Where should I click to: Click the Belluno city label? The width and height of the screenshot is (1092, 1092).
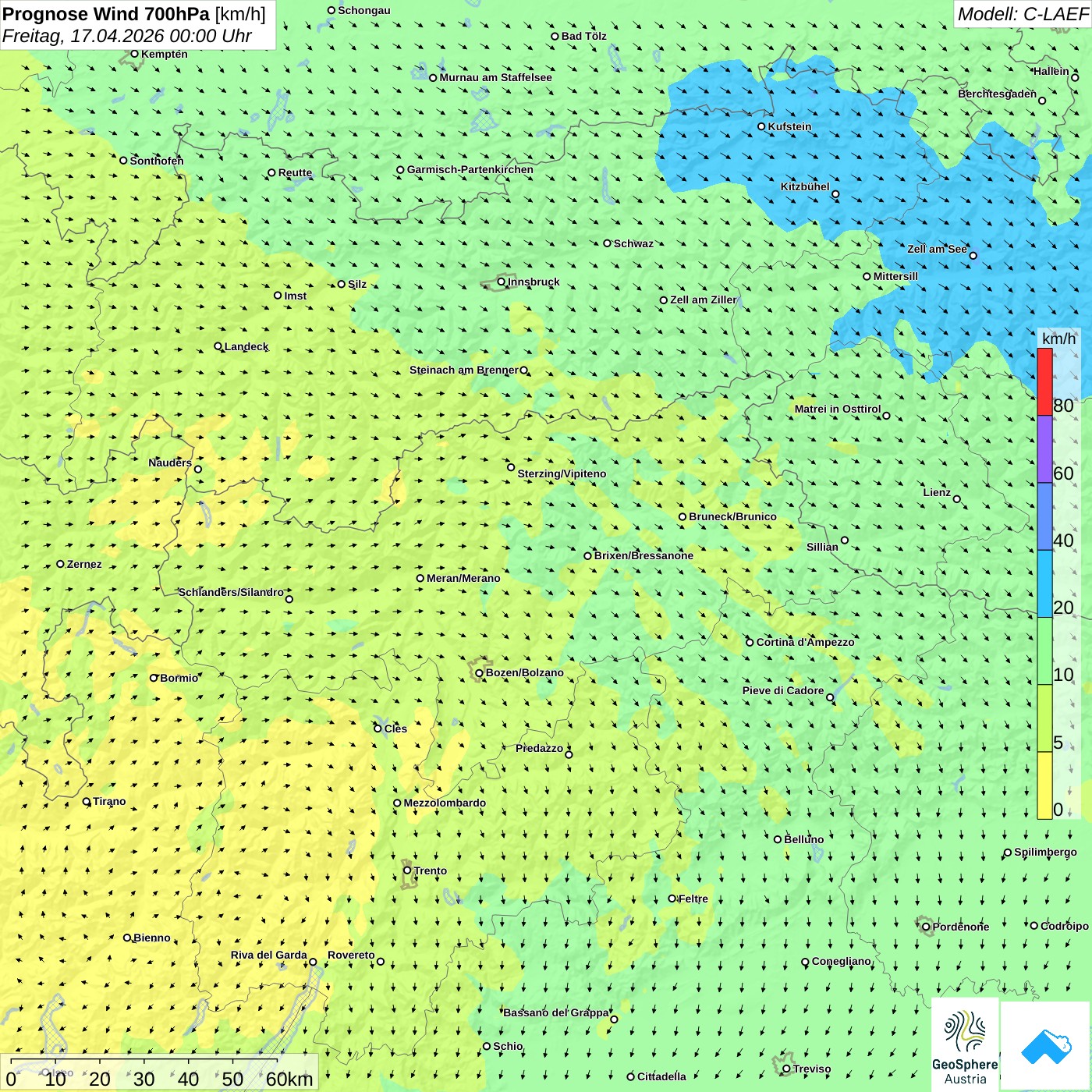pos(803,839)
